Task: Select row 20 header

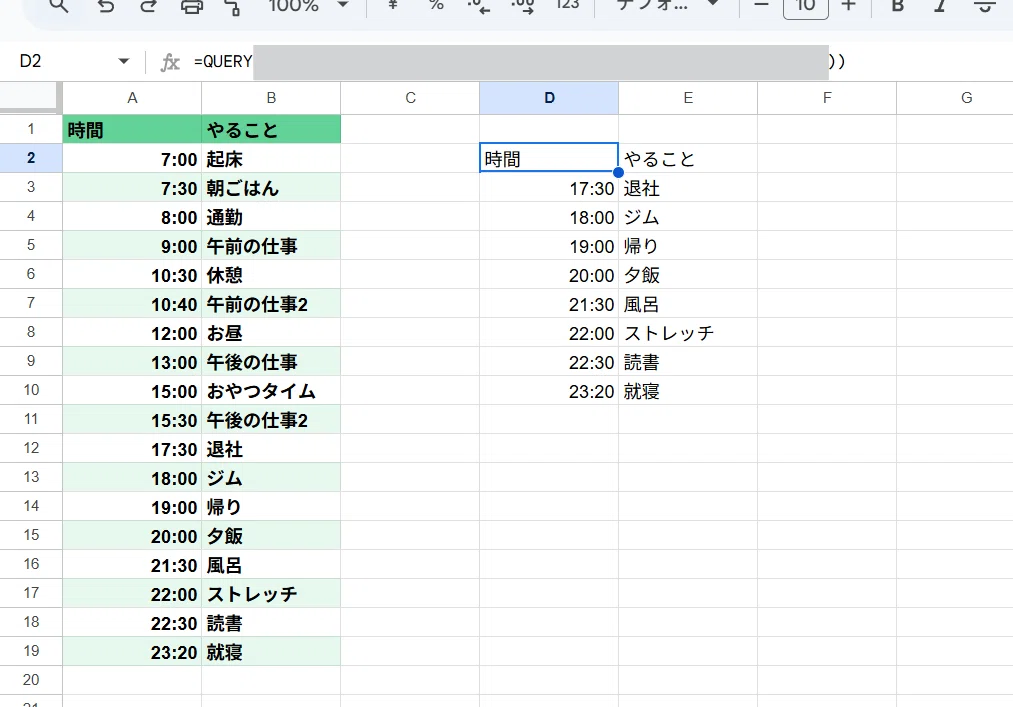Action: 31,681
